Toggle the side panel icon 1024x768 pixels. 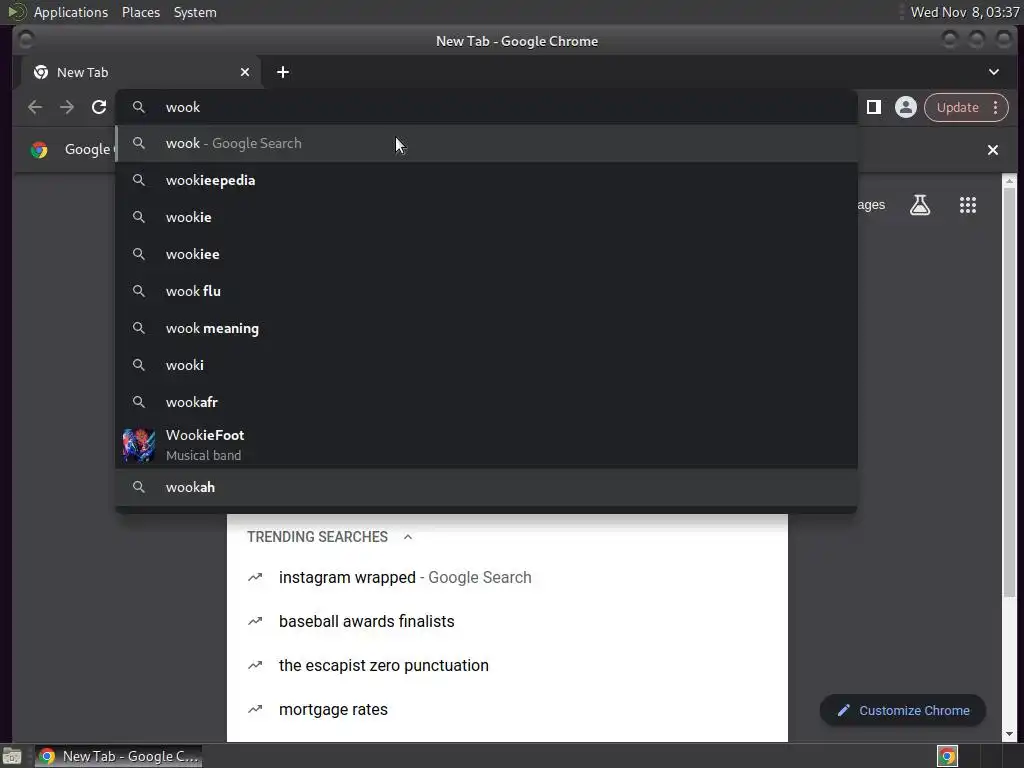pyautogui.click(x=874, y=107)
